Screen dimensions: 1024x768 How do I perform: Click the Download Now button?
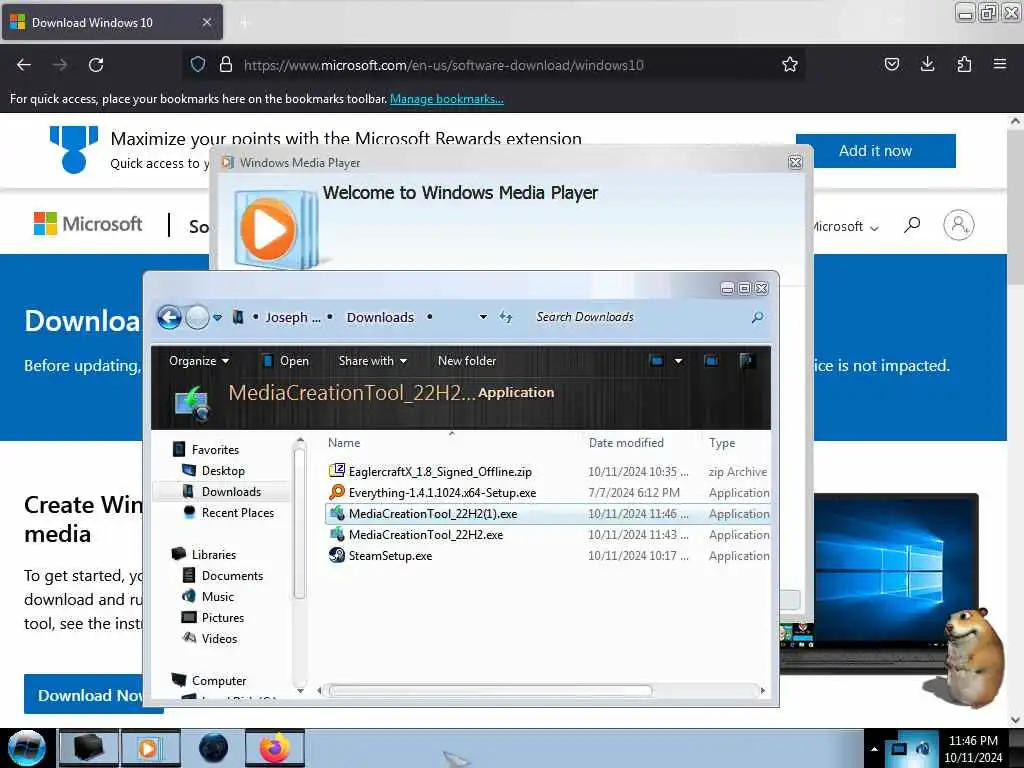(89, 695)
